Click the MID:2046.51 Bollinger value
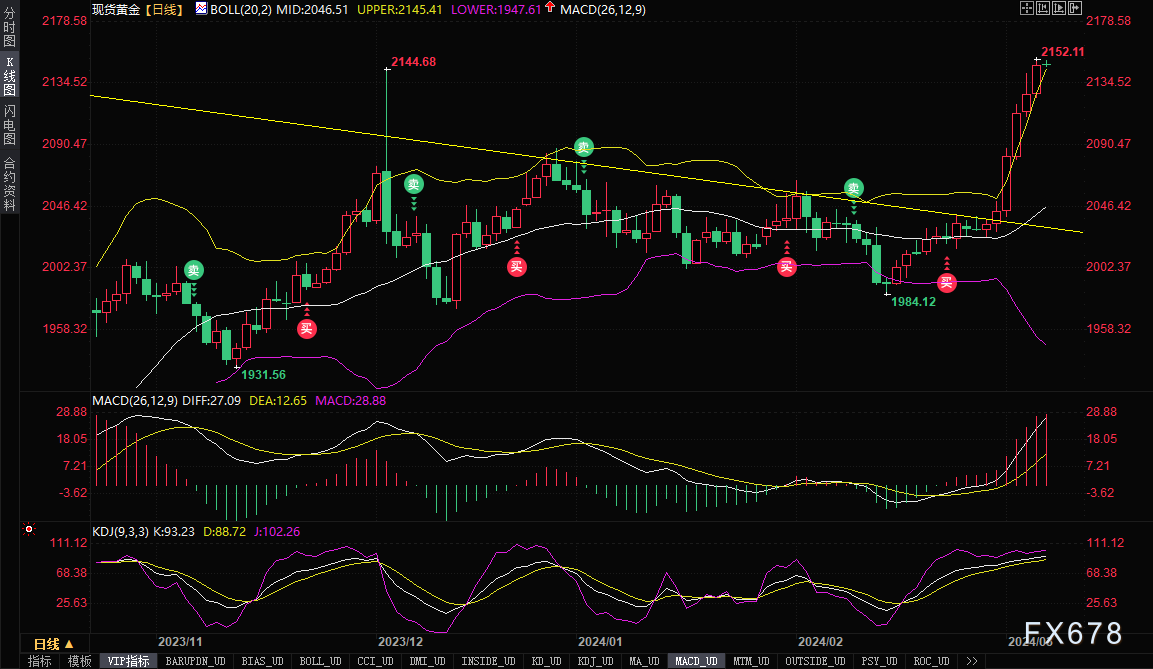The image size is (1153, 669). click(312, 10)
